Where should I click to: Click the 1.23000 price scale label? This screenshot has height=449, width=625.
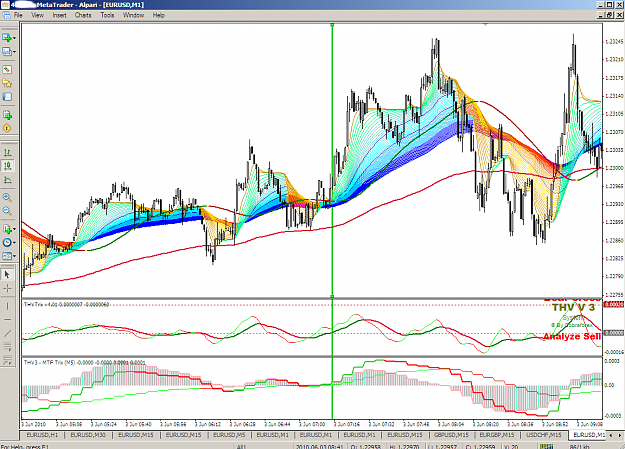(614, 168)
